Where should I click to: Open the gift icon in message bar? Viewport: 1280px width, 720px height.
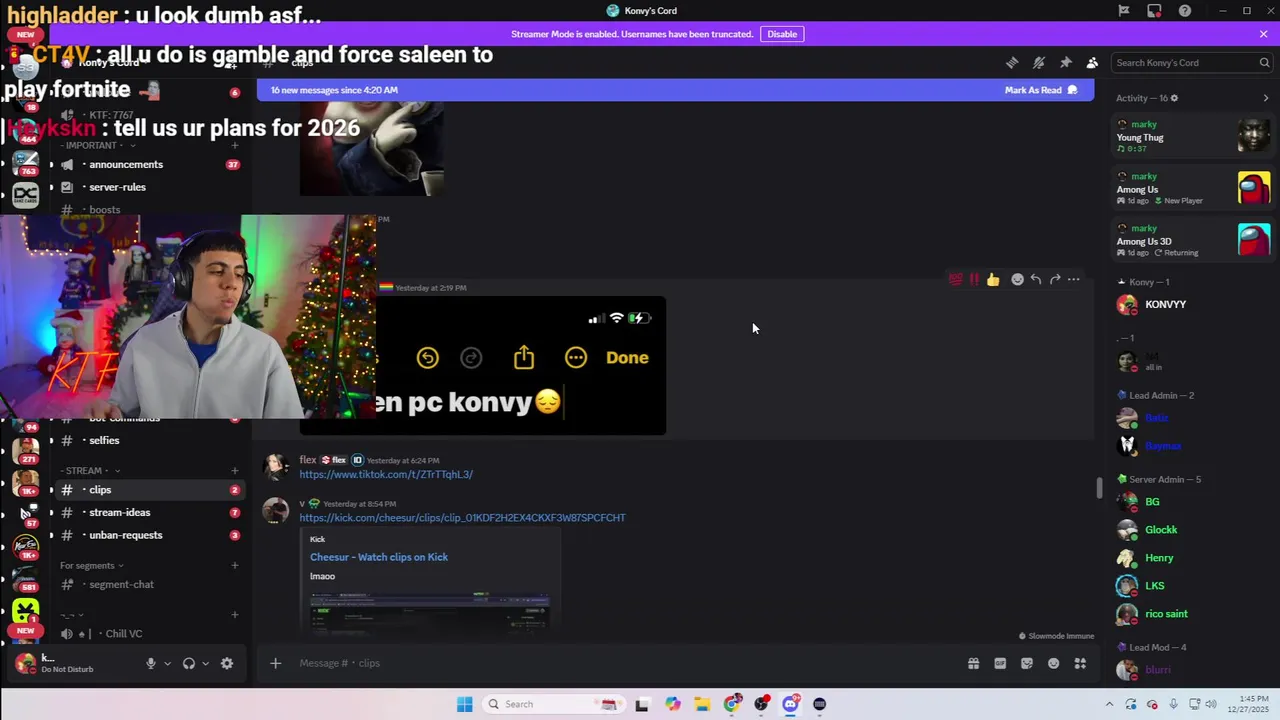pos(973,663)
